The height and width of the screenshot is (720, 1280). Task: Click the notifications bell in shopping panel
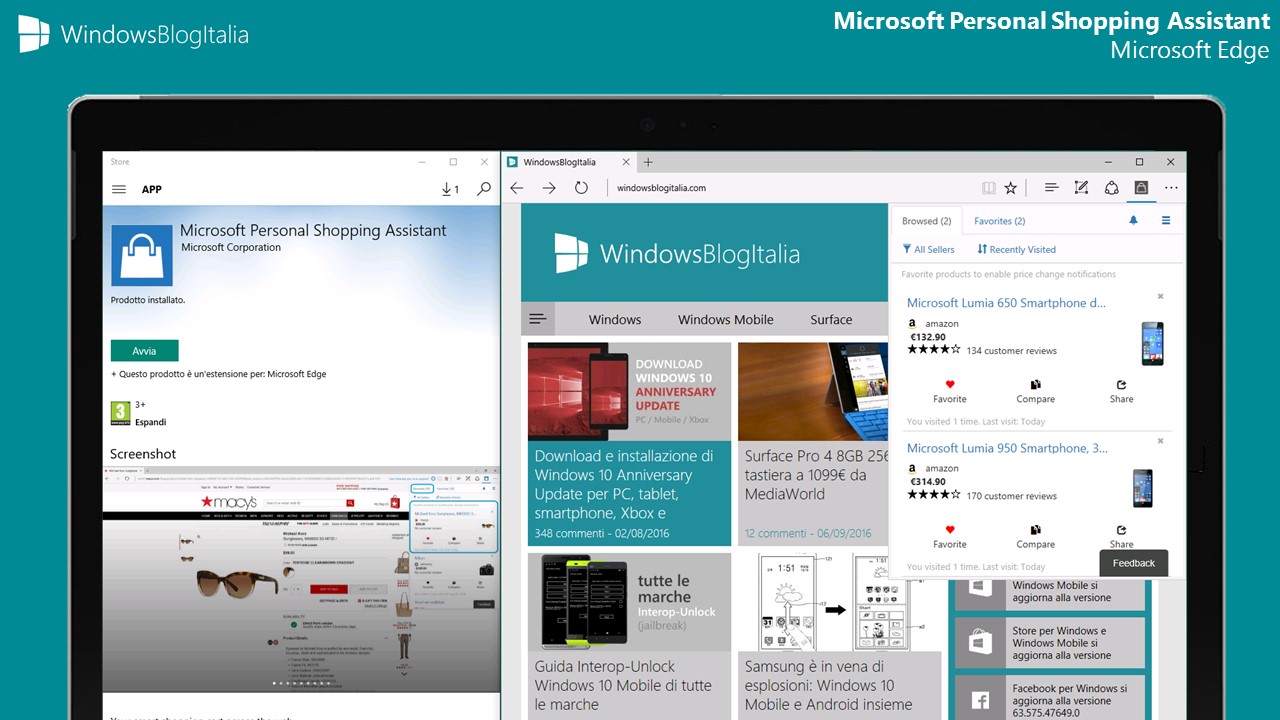tap(1134, 221)
